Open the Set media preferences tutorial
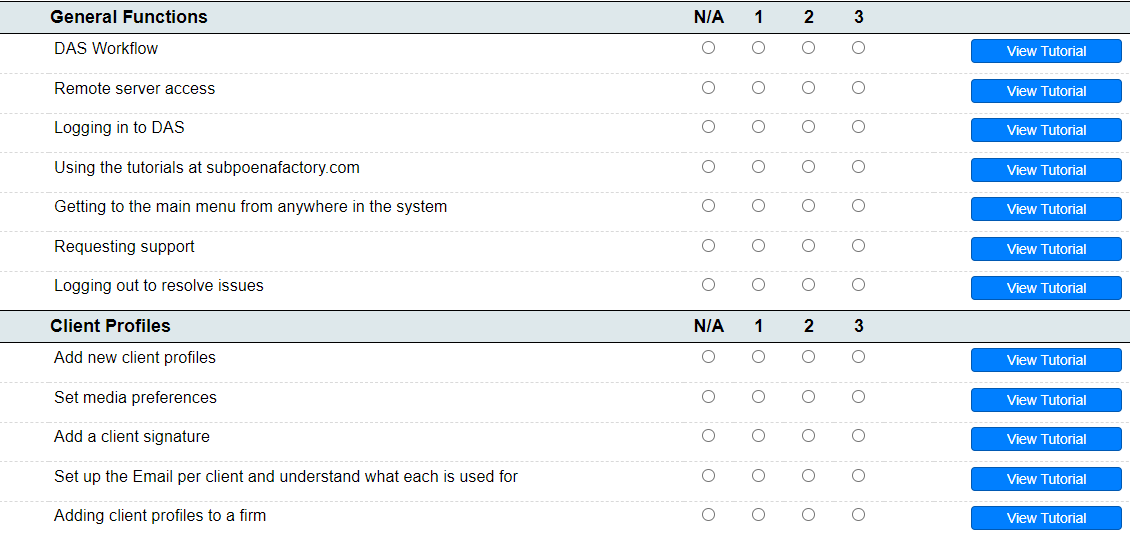Viewport: 1130px width, 537px height. point(1046,400)
